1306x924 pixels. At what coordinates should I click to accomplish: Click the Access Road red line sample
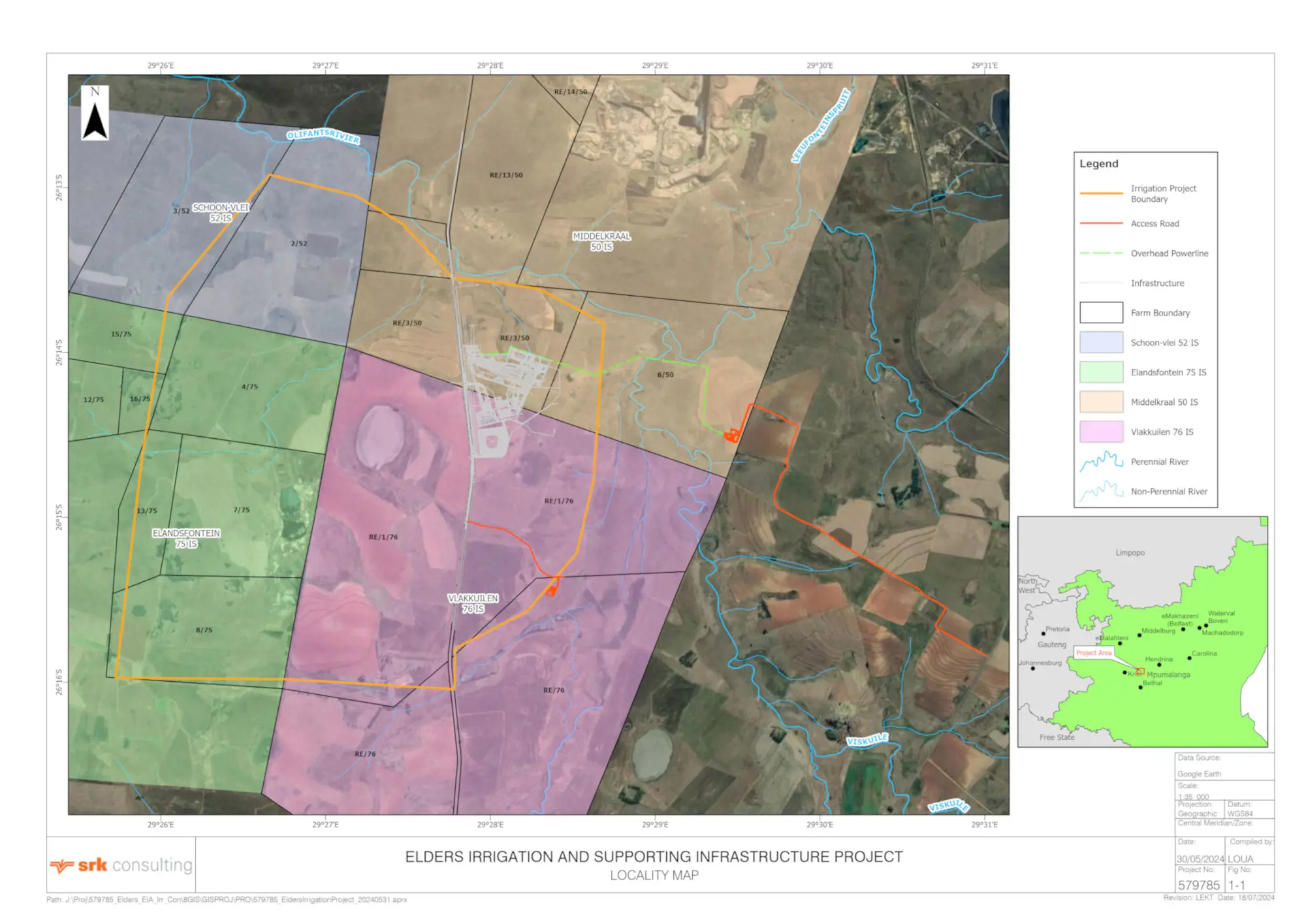click(x=1101, y=223)
